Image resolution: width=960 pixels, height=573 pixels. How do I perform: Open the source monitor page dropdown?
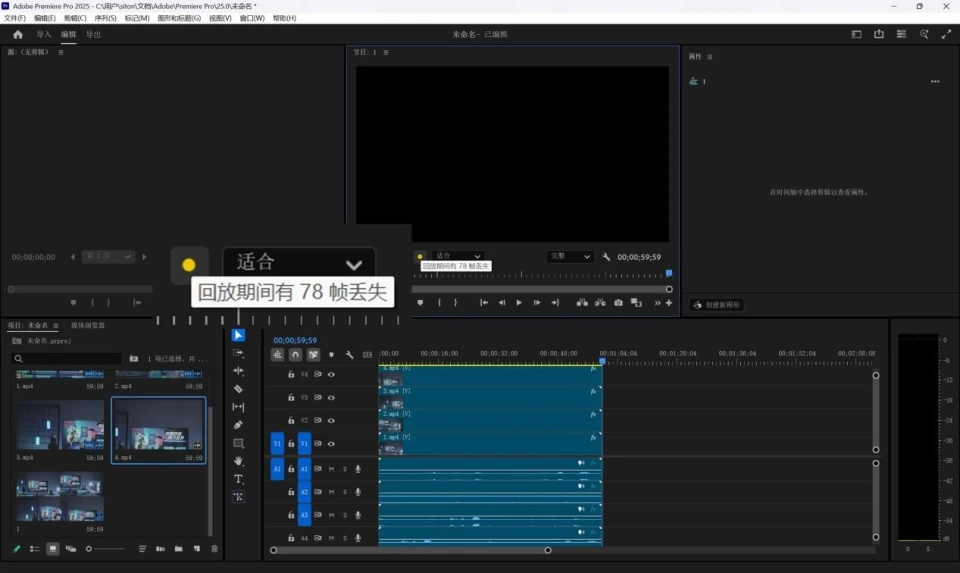point(108,257)
